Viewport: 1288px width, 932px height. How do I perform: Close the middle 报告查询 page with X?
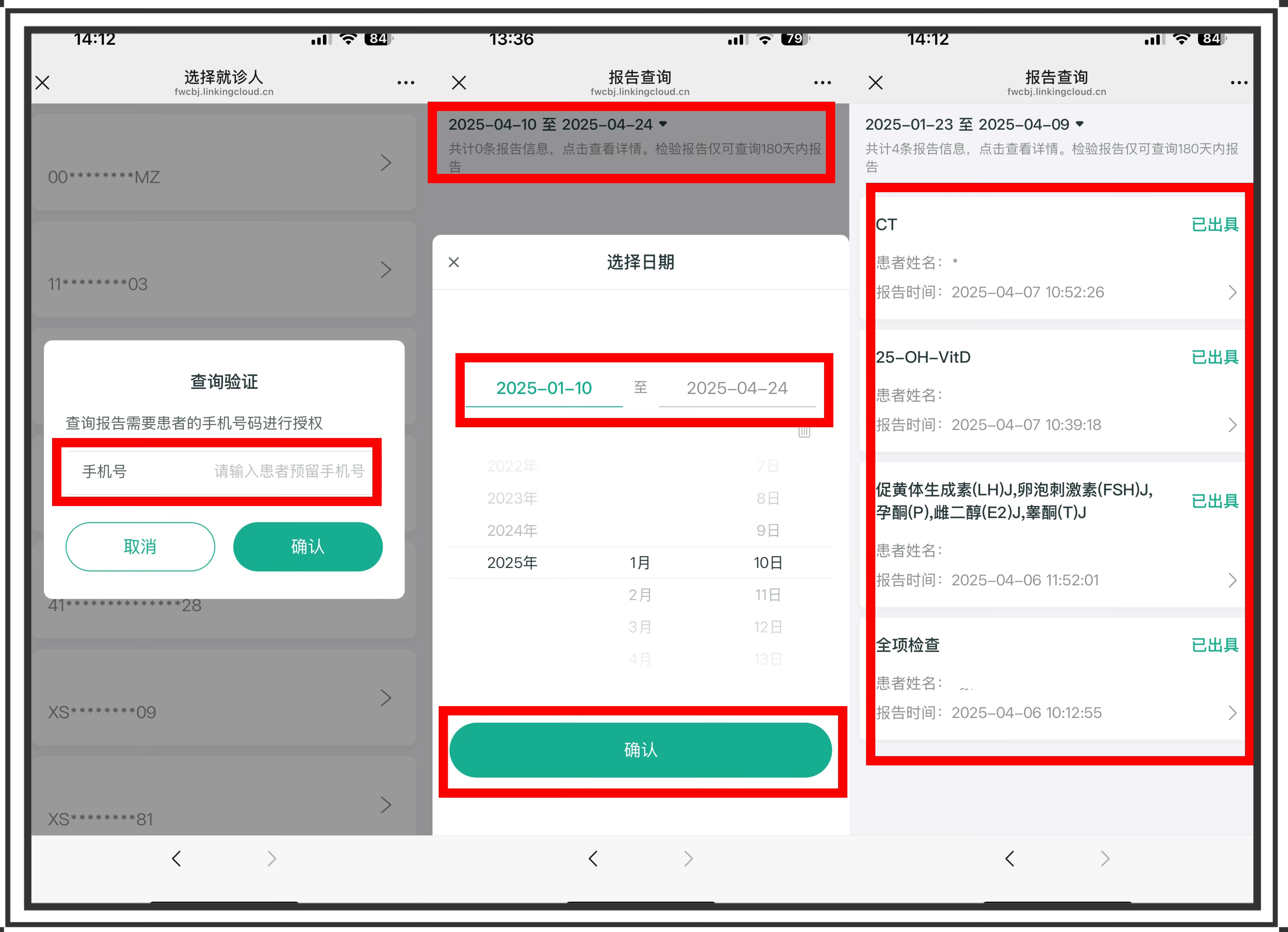[459, 83]
